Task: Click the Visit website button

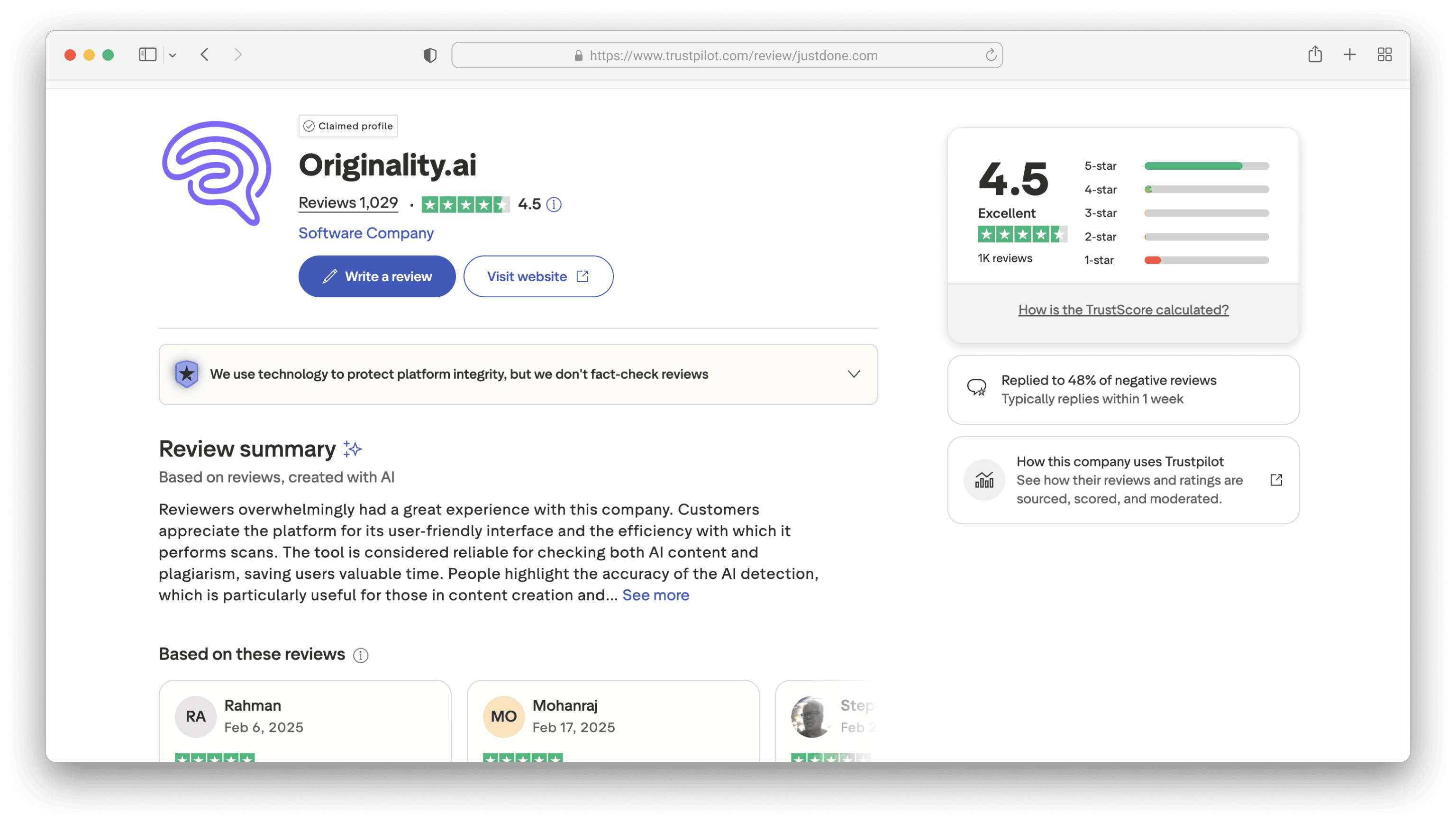Action: (538, 276)
